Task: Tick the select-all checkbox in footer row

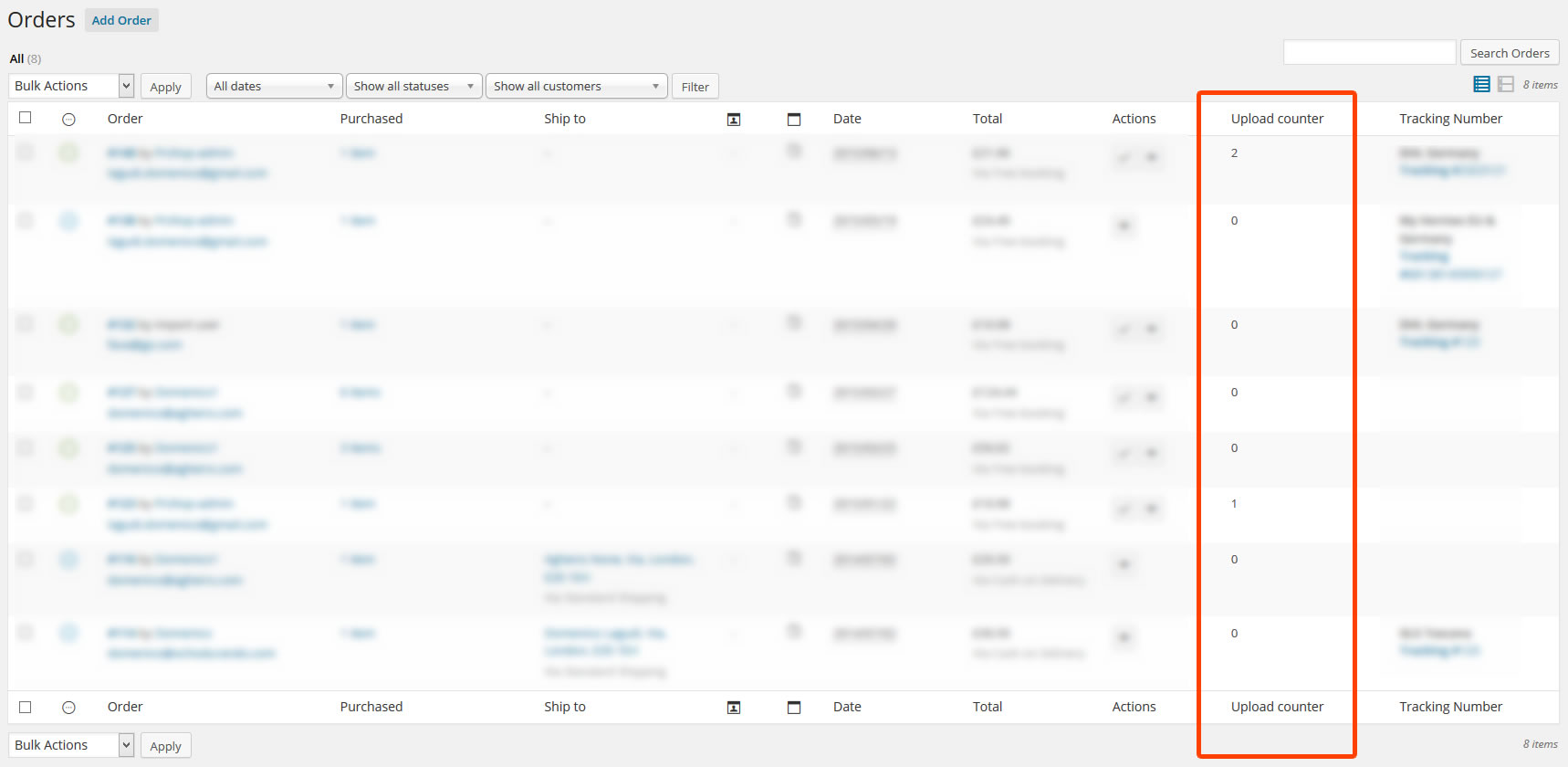Action: pyautogui.click(x=26, y=707)
